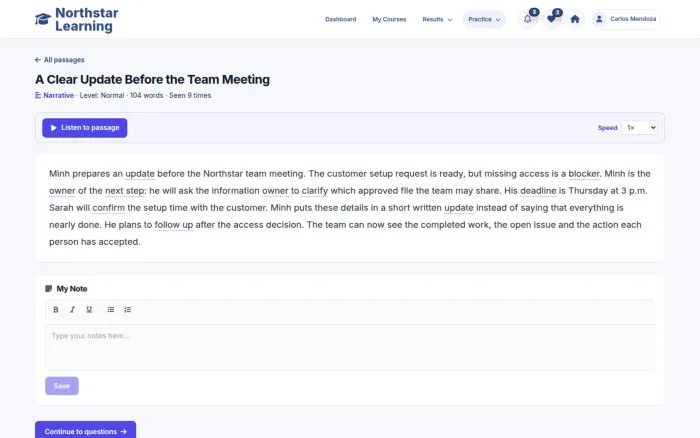This screenshot has height=438, width=700.
Task: Go to the home icon
Action: 575,19
